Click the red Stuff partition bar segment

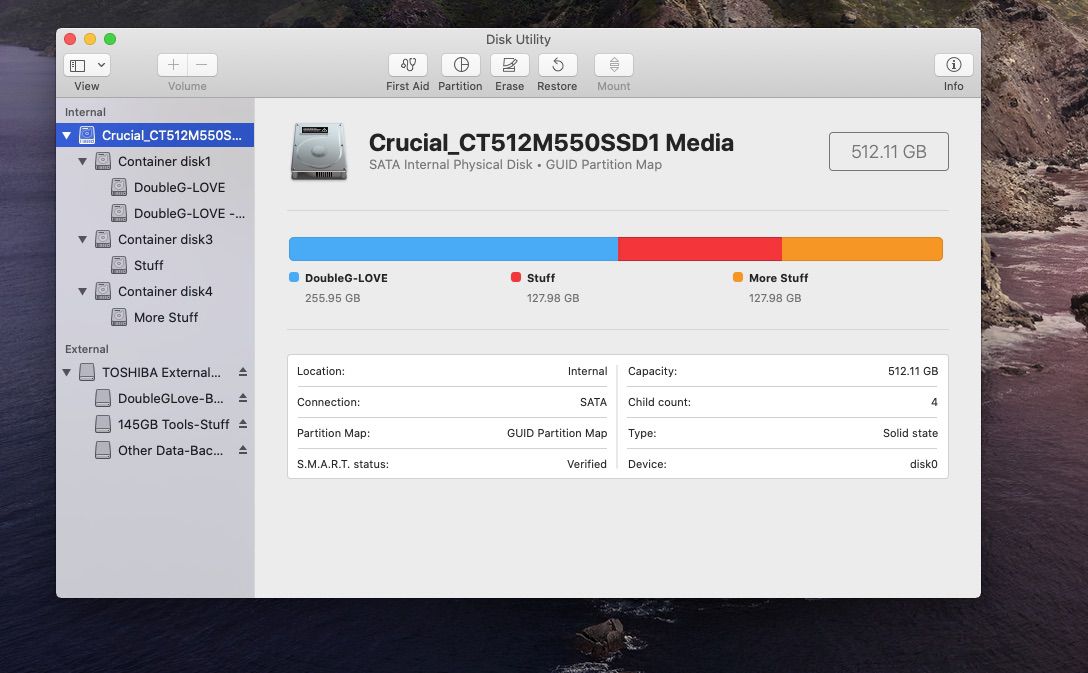click(x=699, y=249)
